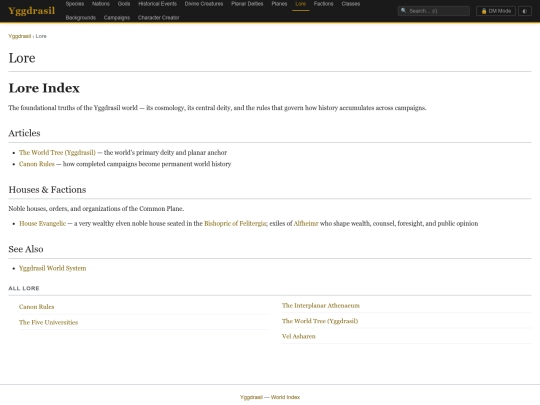
Task: Select the active Lore nav tab
Action: pos(300,4)
